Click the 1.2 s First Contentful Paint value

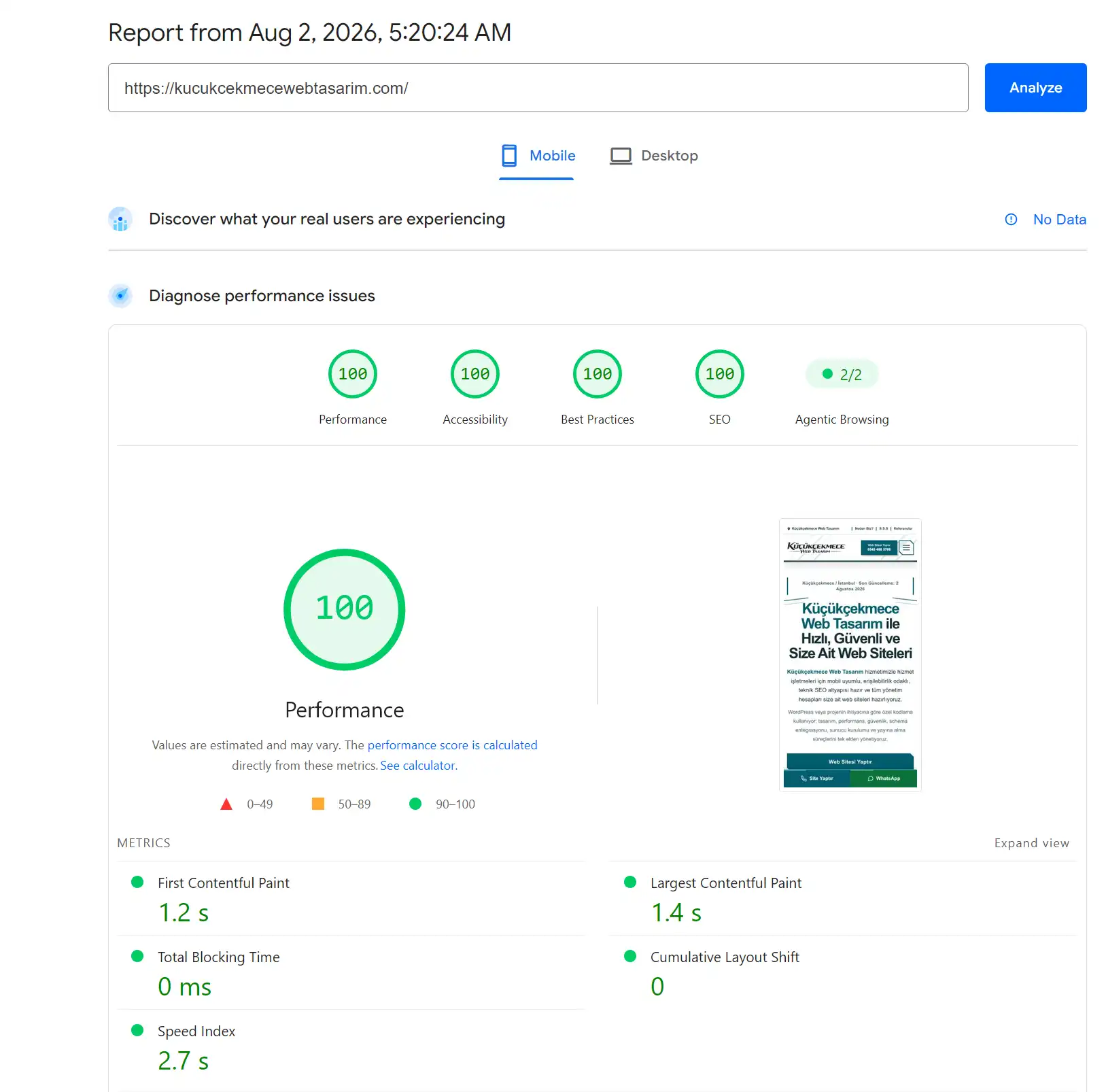[x=184, y=912]
